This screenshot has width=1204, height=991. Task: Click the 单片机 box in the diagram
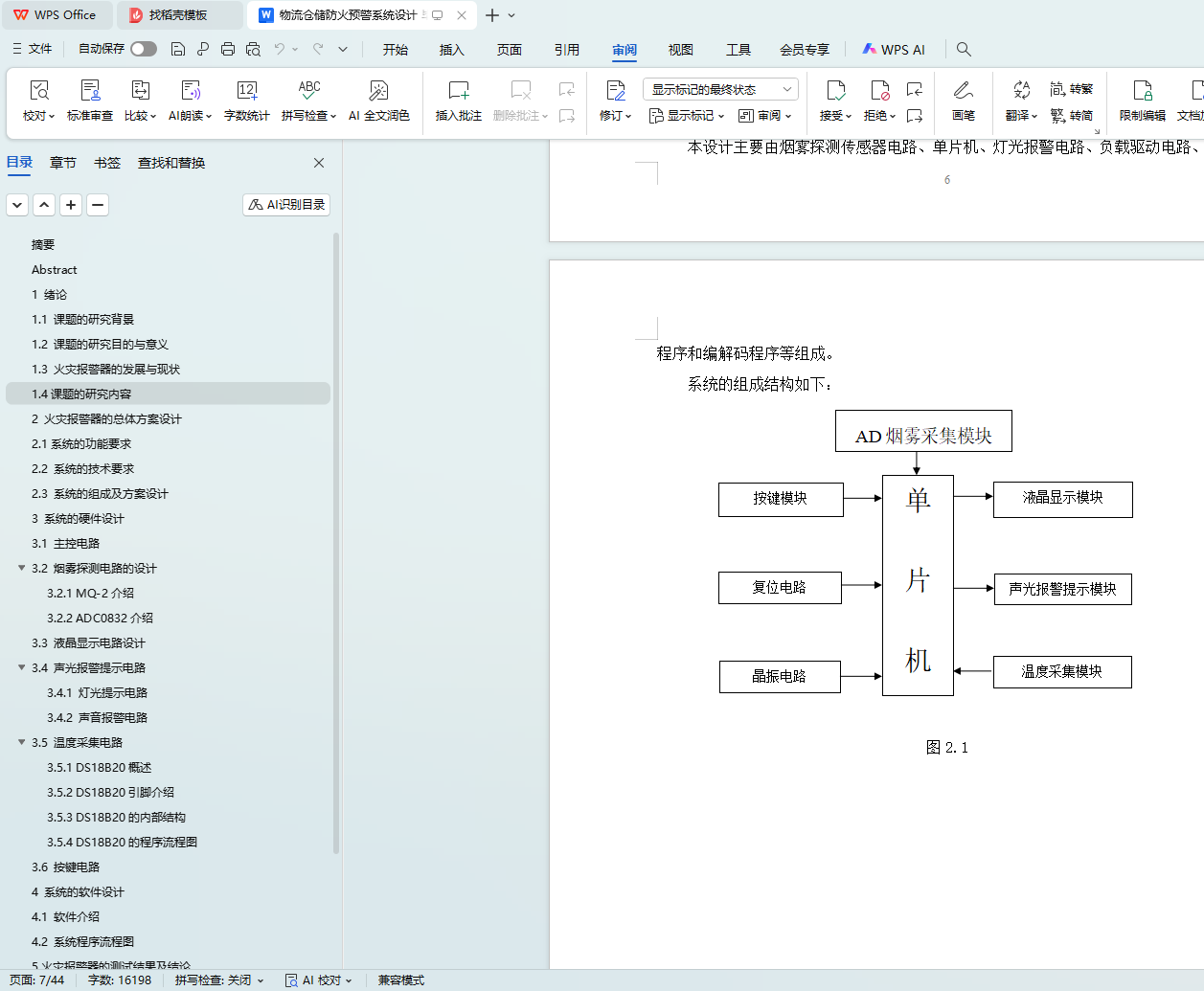(918, 585)
